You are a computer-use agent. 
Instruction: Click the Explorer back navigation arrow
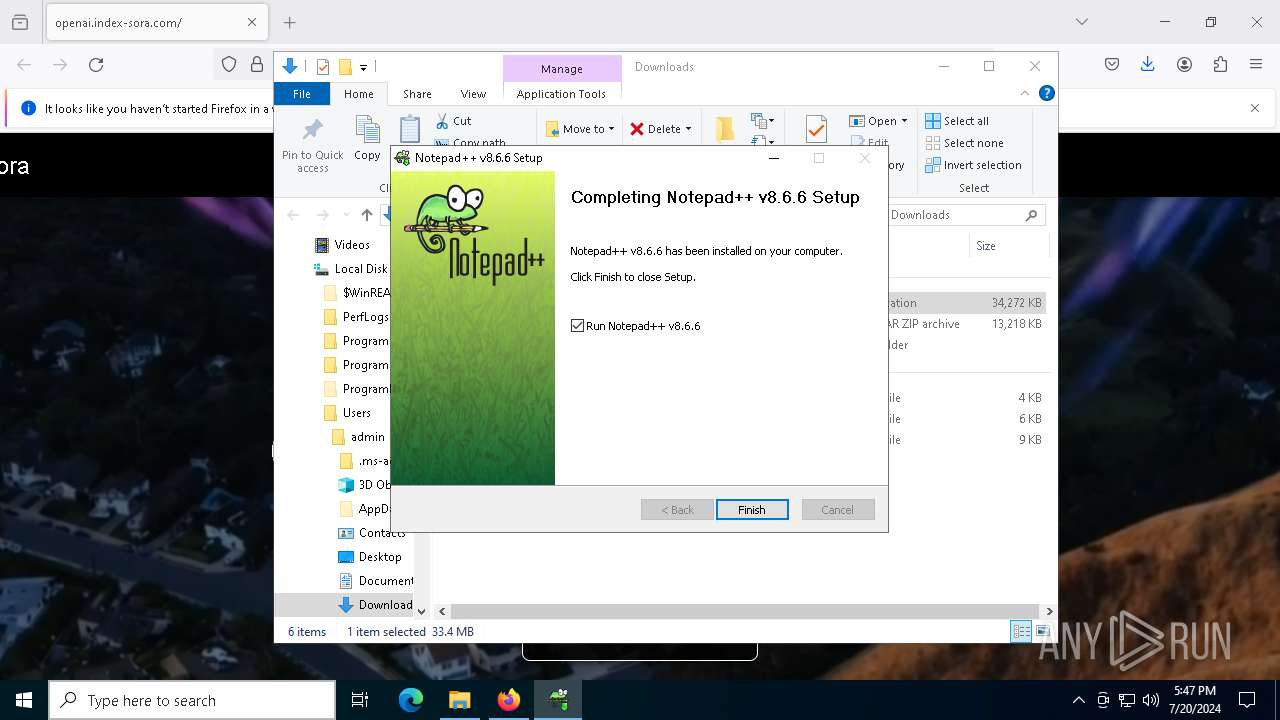tap(293, 215)
